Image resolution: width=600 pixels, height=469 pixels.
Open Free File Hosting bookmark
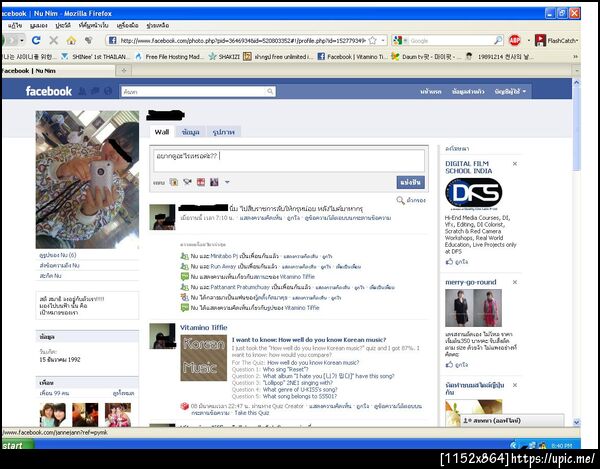170,57
